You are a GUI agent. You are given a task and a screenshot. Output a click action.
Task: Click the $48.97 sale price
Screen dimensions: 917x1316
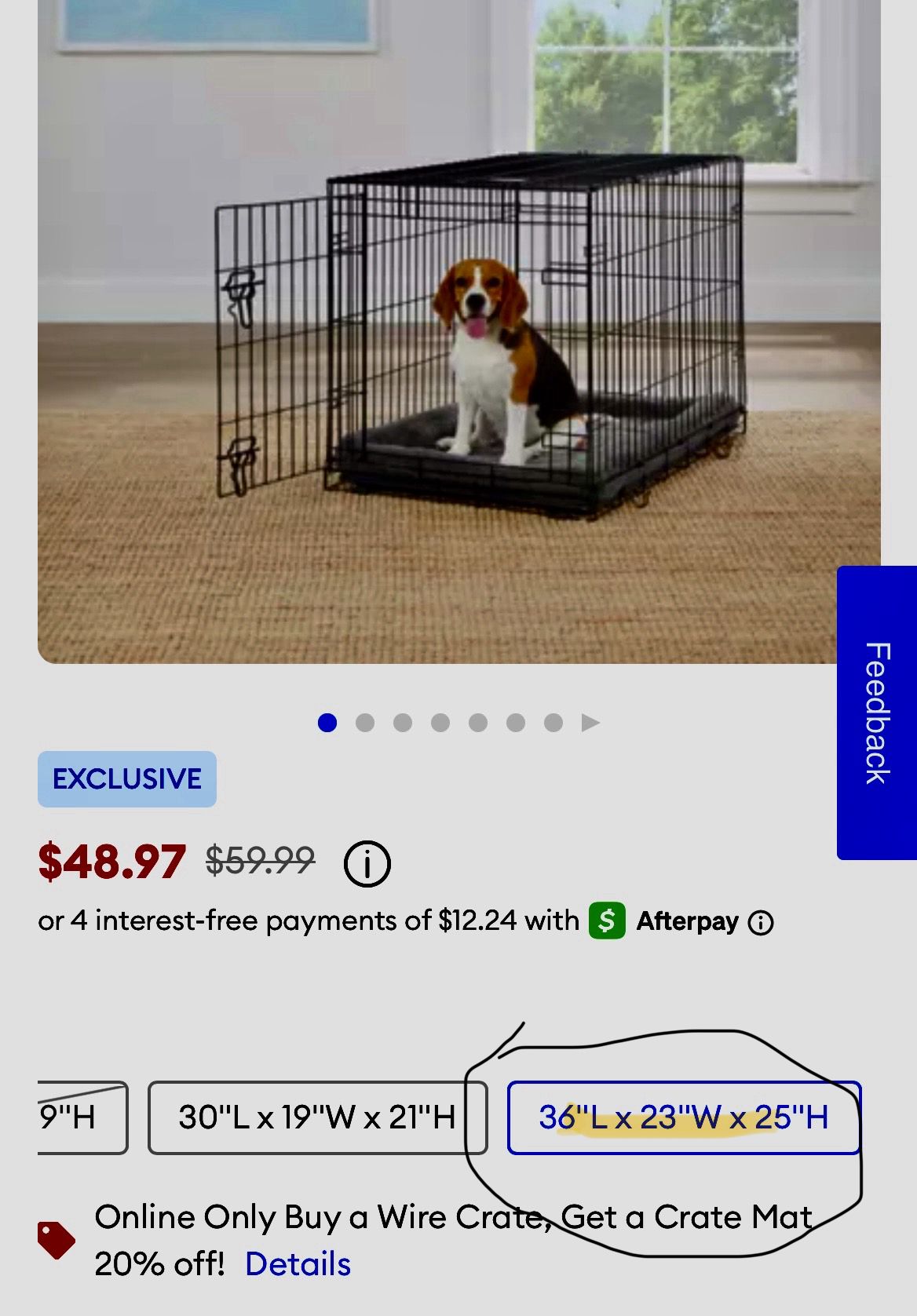[x=111, y=861]
